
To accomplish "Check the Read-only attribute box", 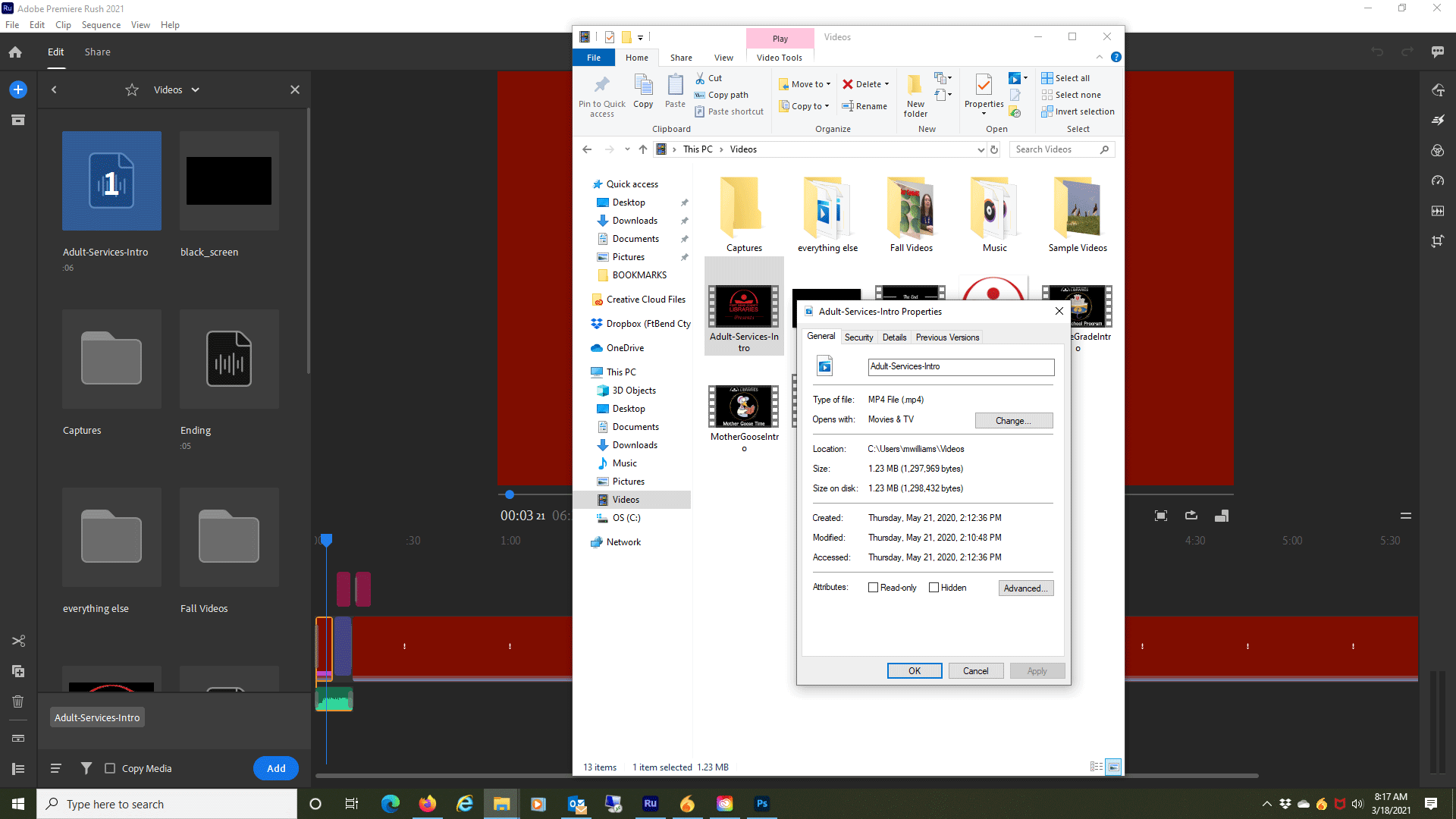I will [873, 588].
